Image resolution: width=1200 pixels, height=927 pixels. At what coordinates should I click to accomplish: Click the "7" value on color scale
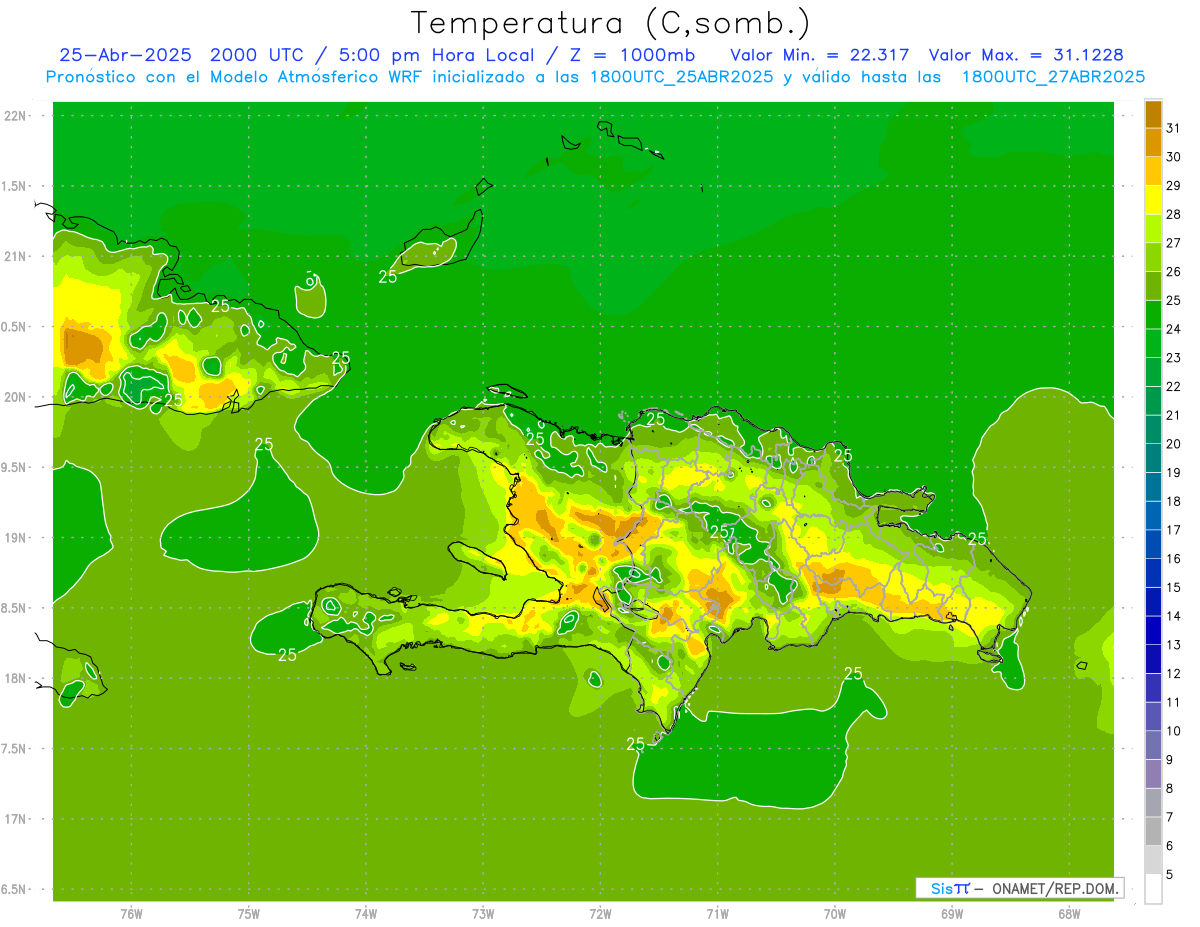click(x=1170, y=817)
